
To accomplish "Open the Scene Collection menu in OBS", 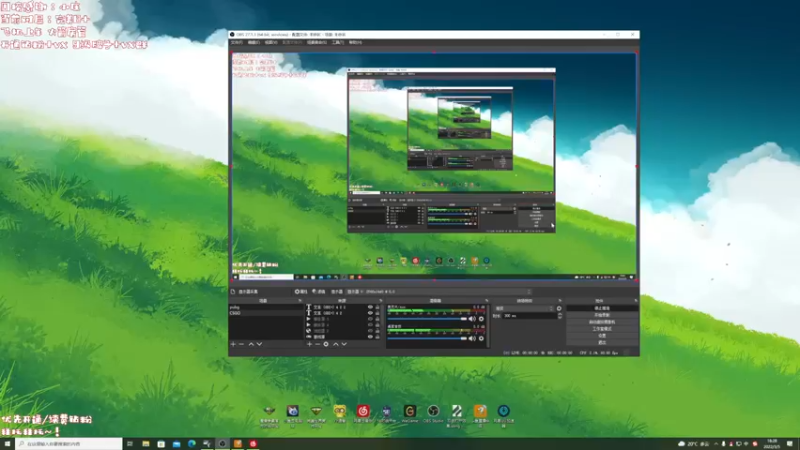I will (316, 42).
